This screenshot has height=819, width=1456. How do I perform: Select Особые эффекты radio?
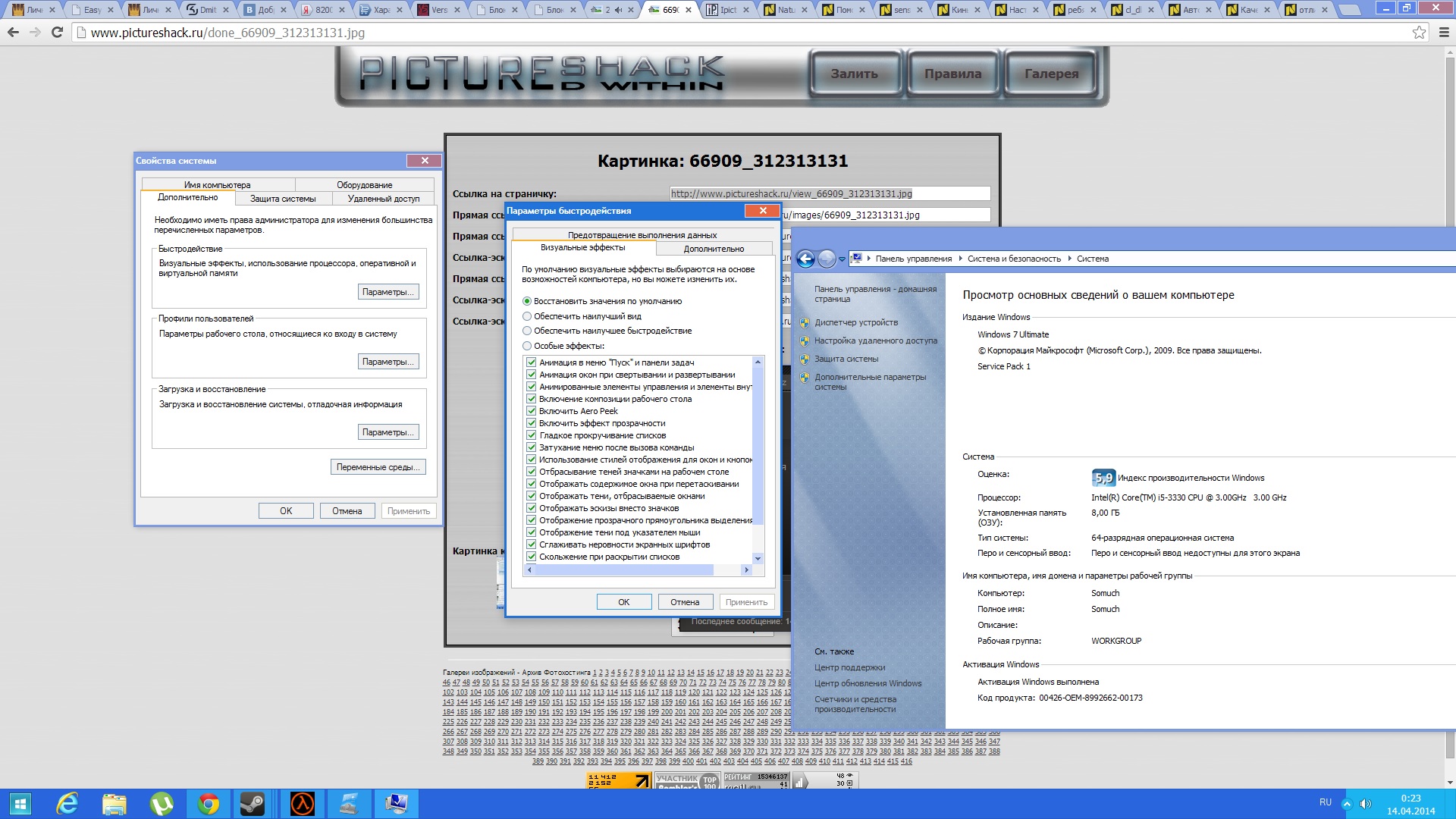(527, 347)
